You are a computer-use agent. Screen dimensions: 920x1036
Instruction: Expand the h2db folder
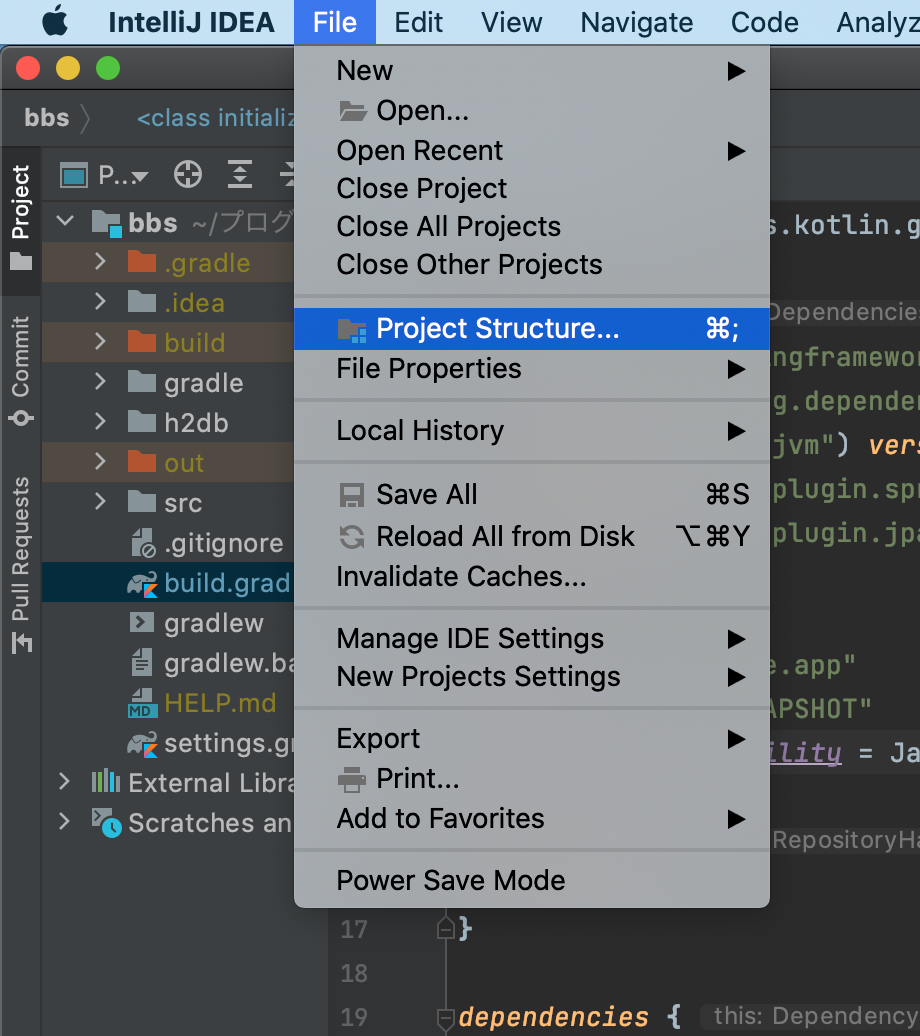point(100,422)
